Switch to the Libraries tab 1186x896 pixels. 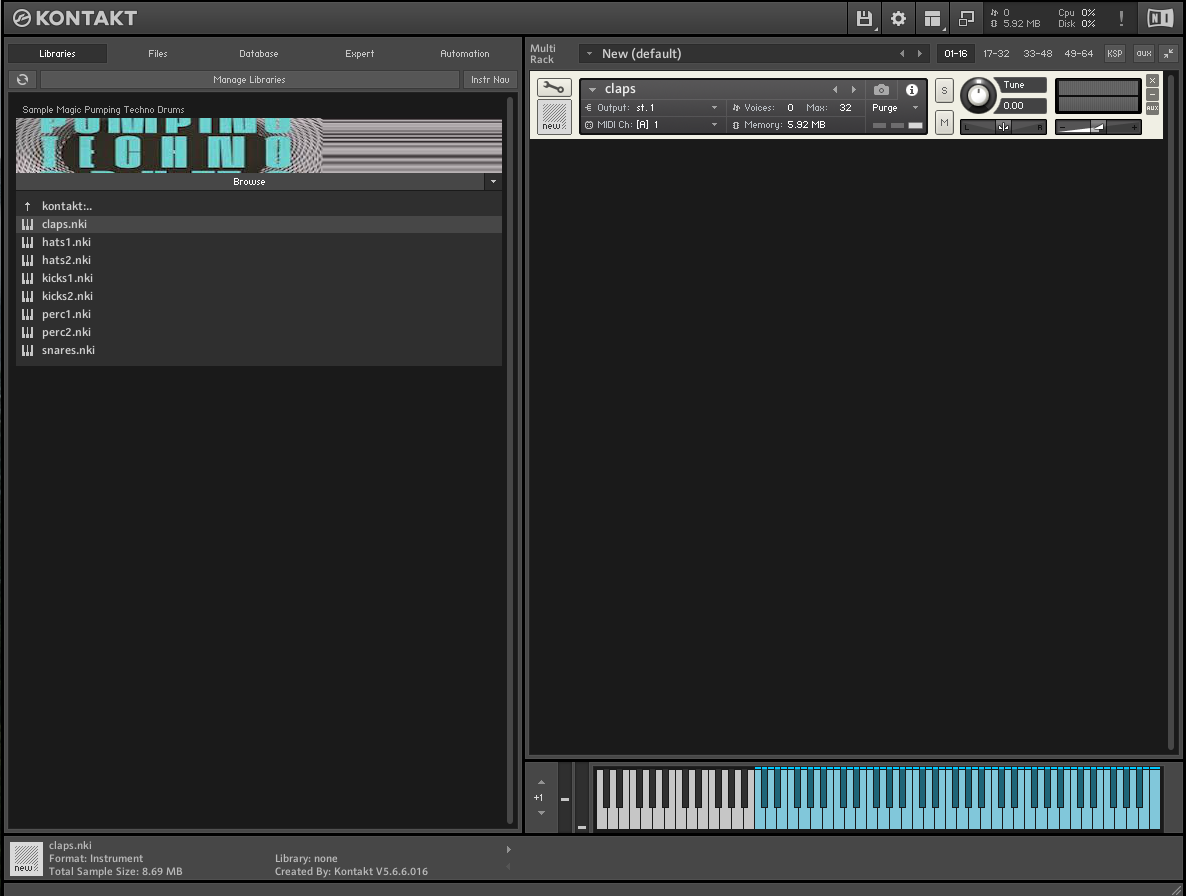(x=57, y=54)
